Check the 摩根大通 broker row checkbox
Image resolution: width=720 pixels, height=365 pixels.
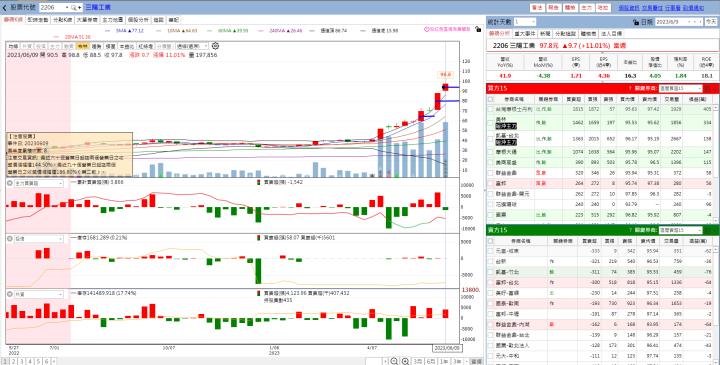click(x=491, y=151)
